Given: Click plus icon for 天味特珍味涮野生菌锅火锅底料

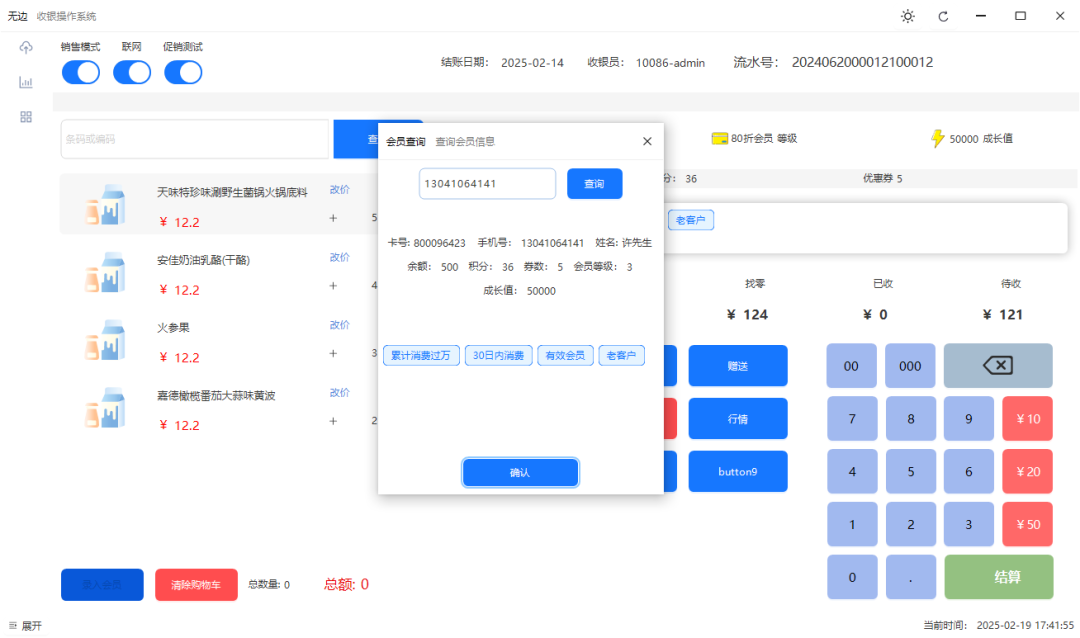Looking at the screenshot, I should point(333,218).
